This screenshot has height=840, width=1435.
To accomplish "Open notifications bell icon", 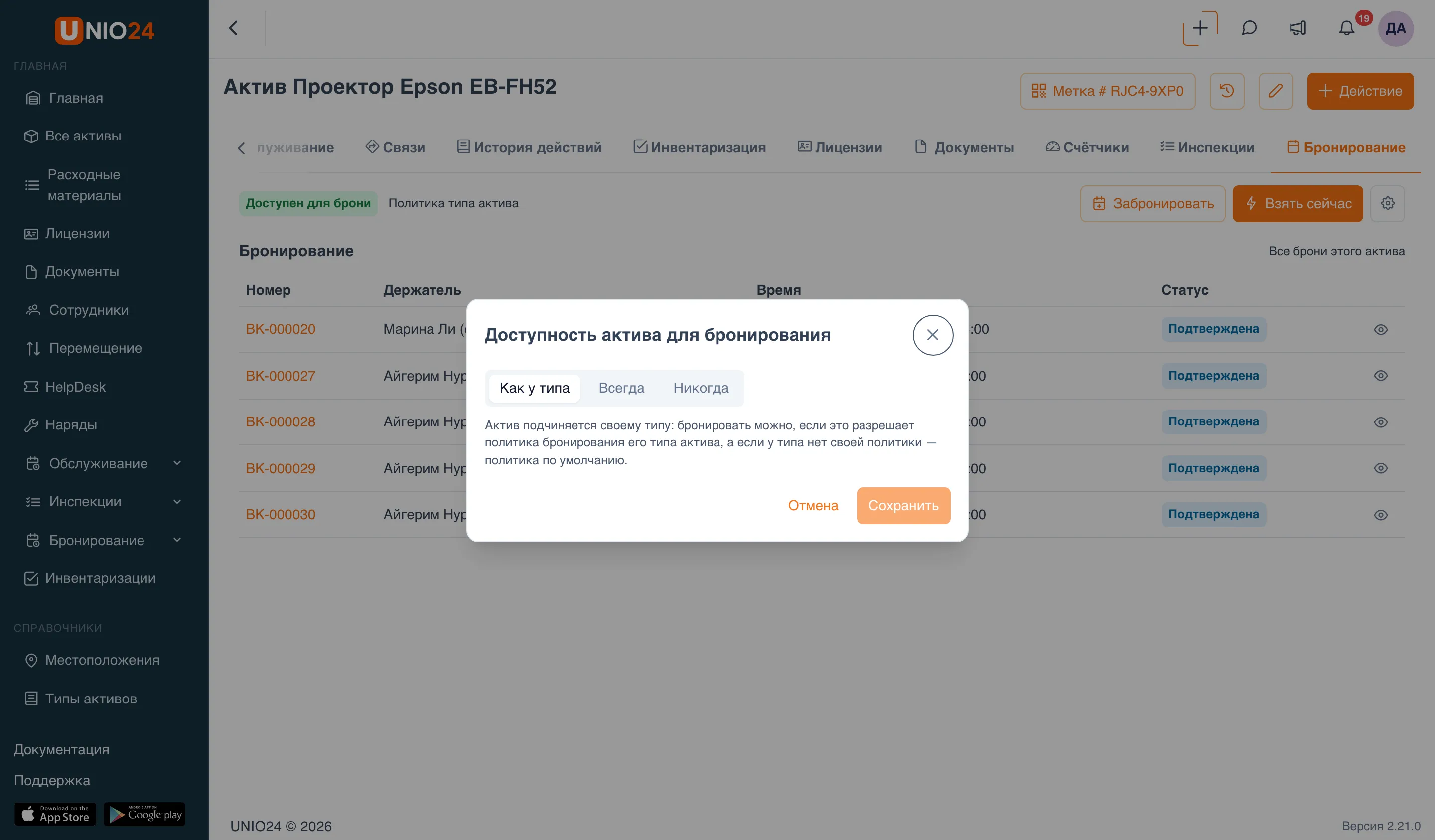I will [x=1346, y=28].
